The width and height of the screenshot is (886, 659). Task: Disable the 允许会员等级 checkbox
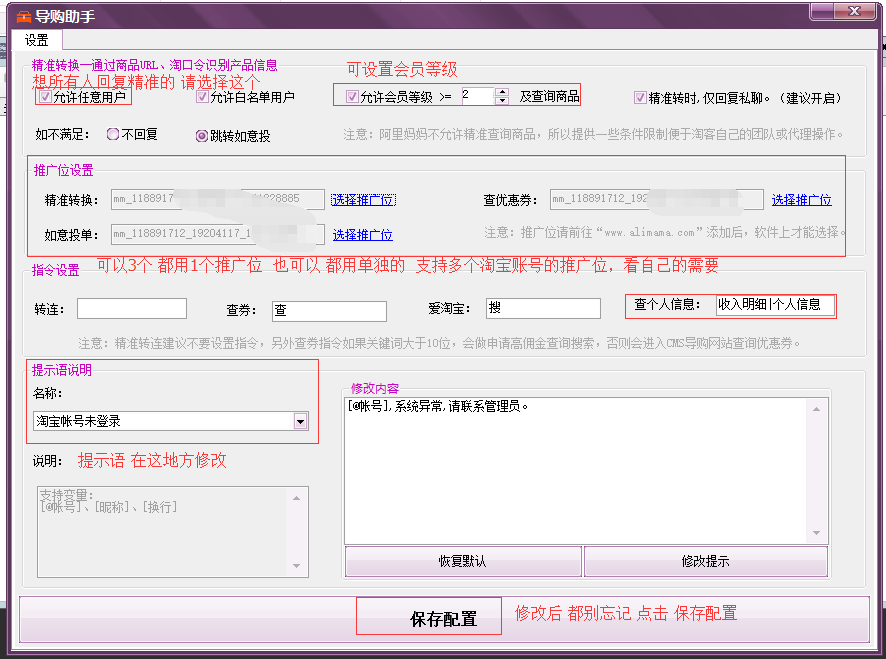click(x=352, y=97)
